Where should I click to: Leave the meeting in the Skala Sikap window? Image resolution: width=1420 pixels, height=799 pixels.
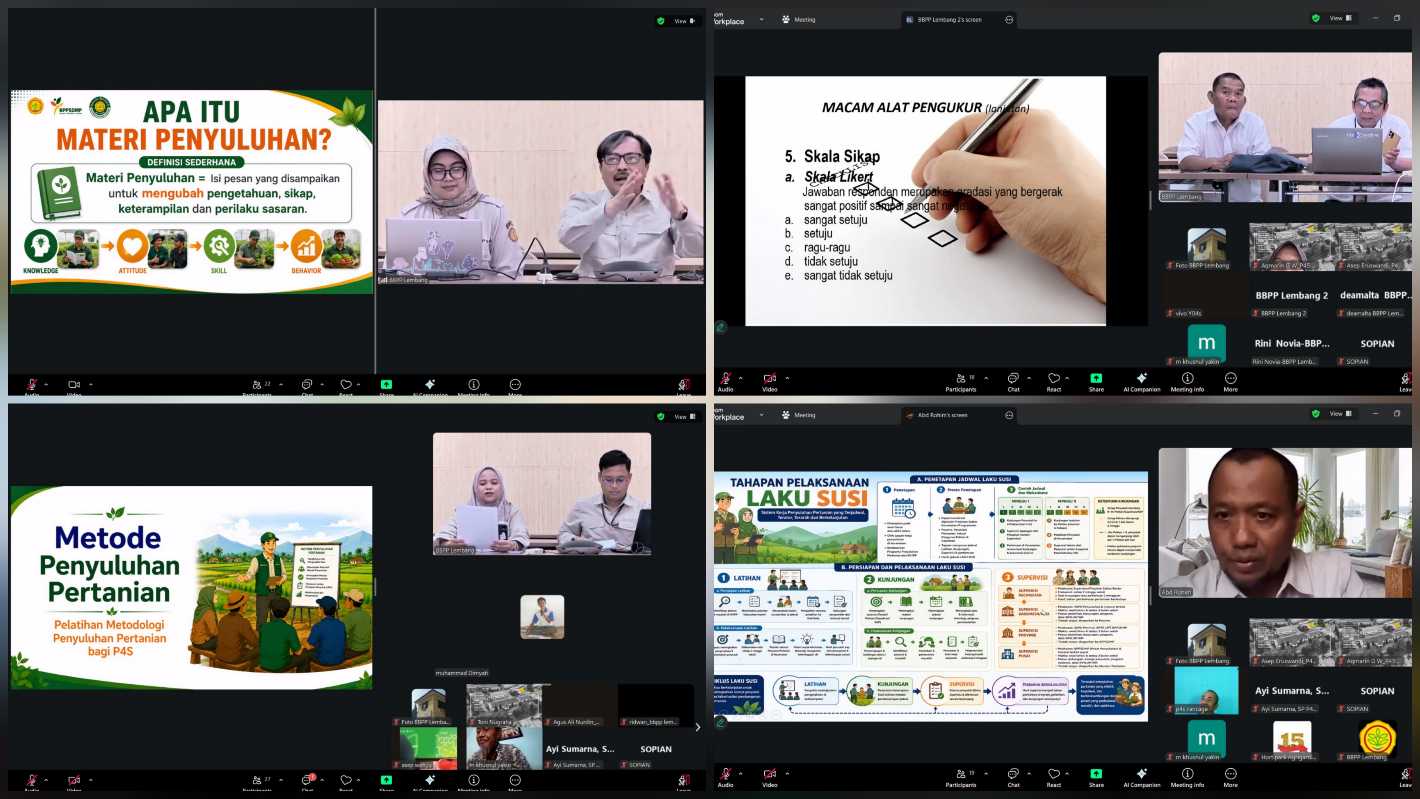click(x=1405, y=380)
